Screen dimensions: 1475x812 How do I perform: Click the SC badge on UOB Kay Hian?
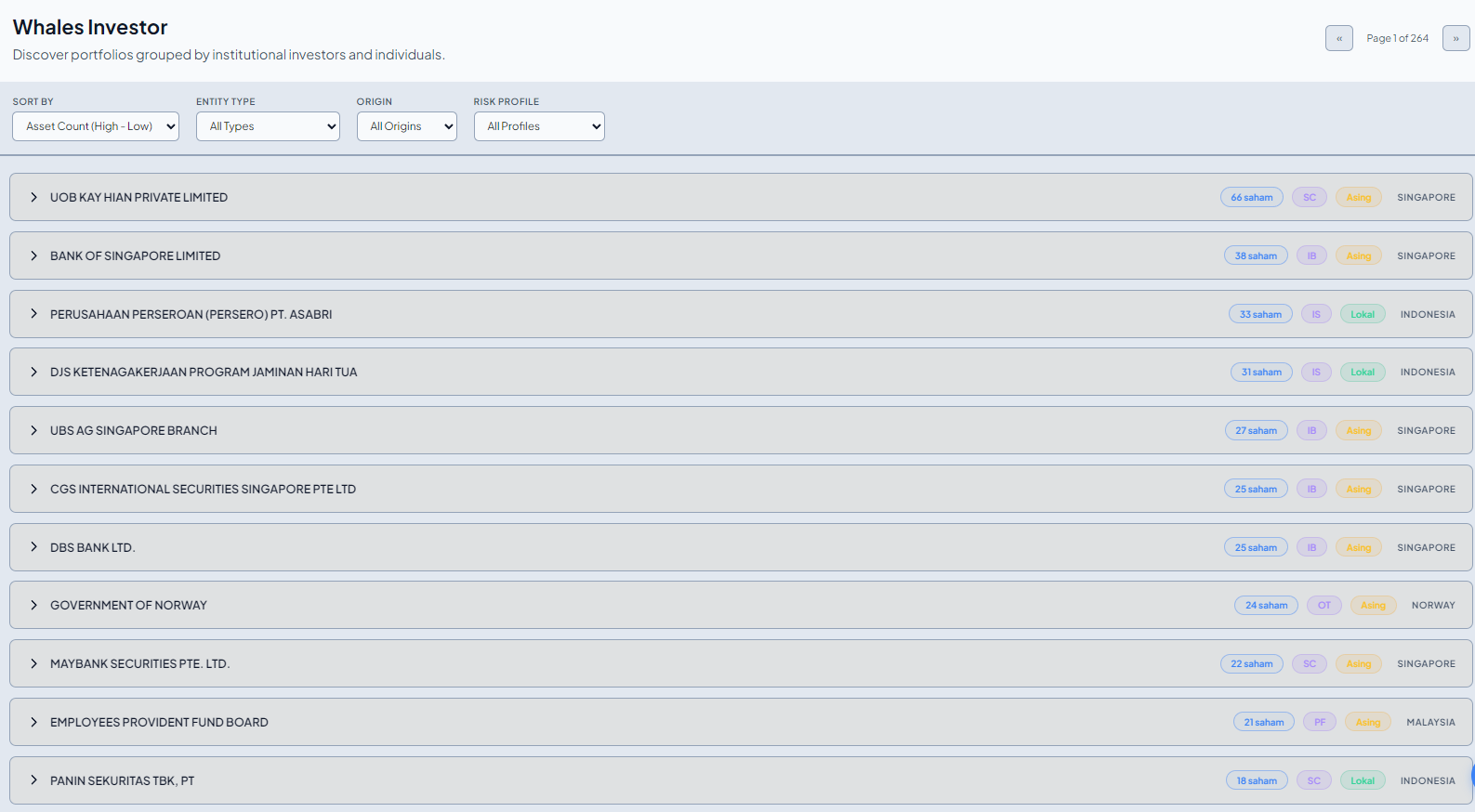point(1310,197)
